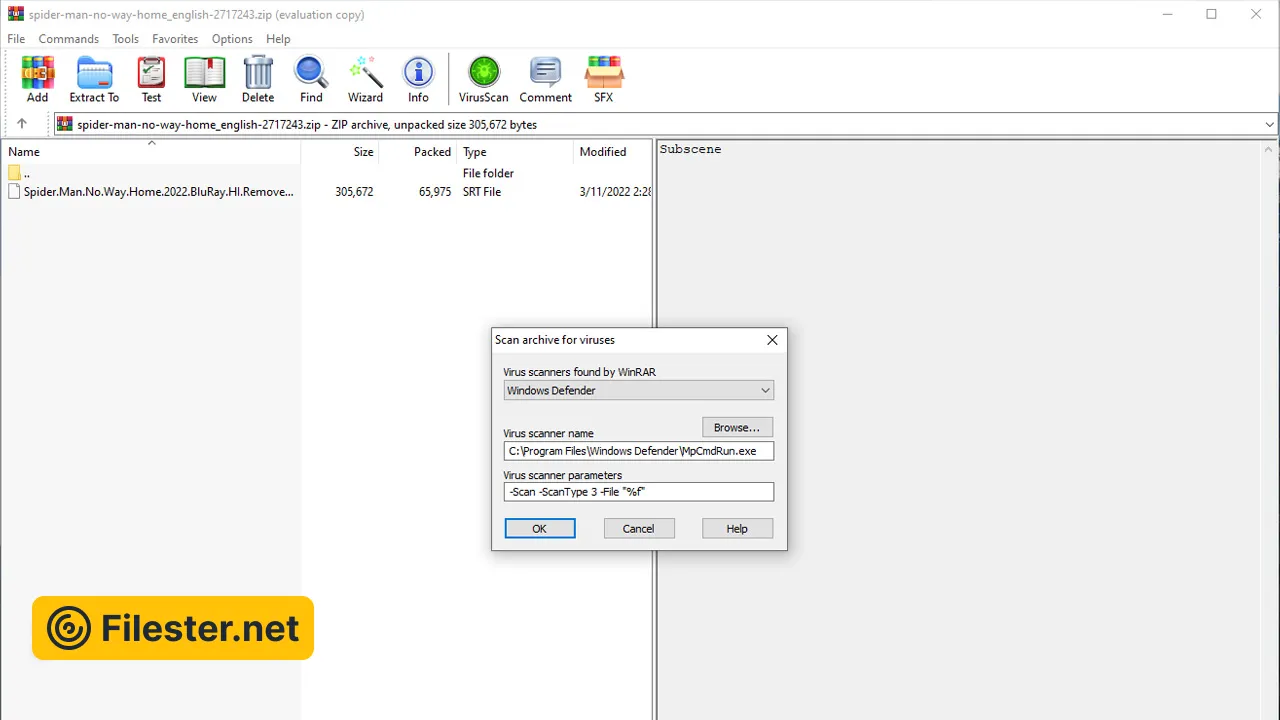The width and height of the screenshot is (1280, 720).
Task: Select the Spider.Man.No.Way.Home SRT file
Action: click(158, 192)
